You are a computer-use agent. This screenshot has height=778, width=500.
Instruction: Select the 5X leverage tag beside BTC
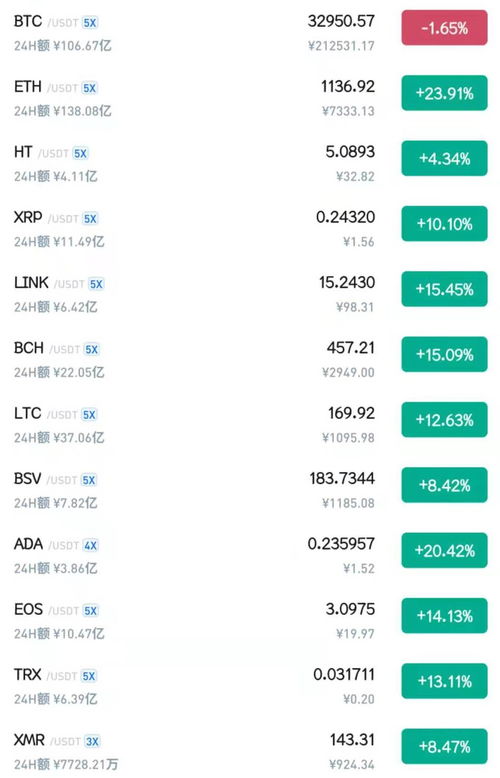(90, 23)
